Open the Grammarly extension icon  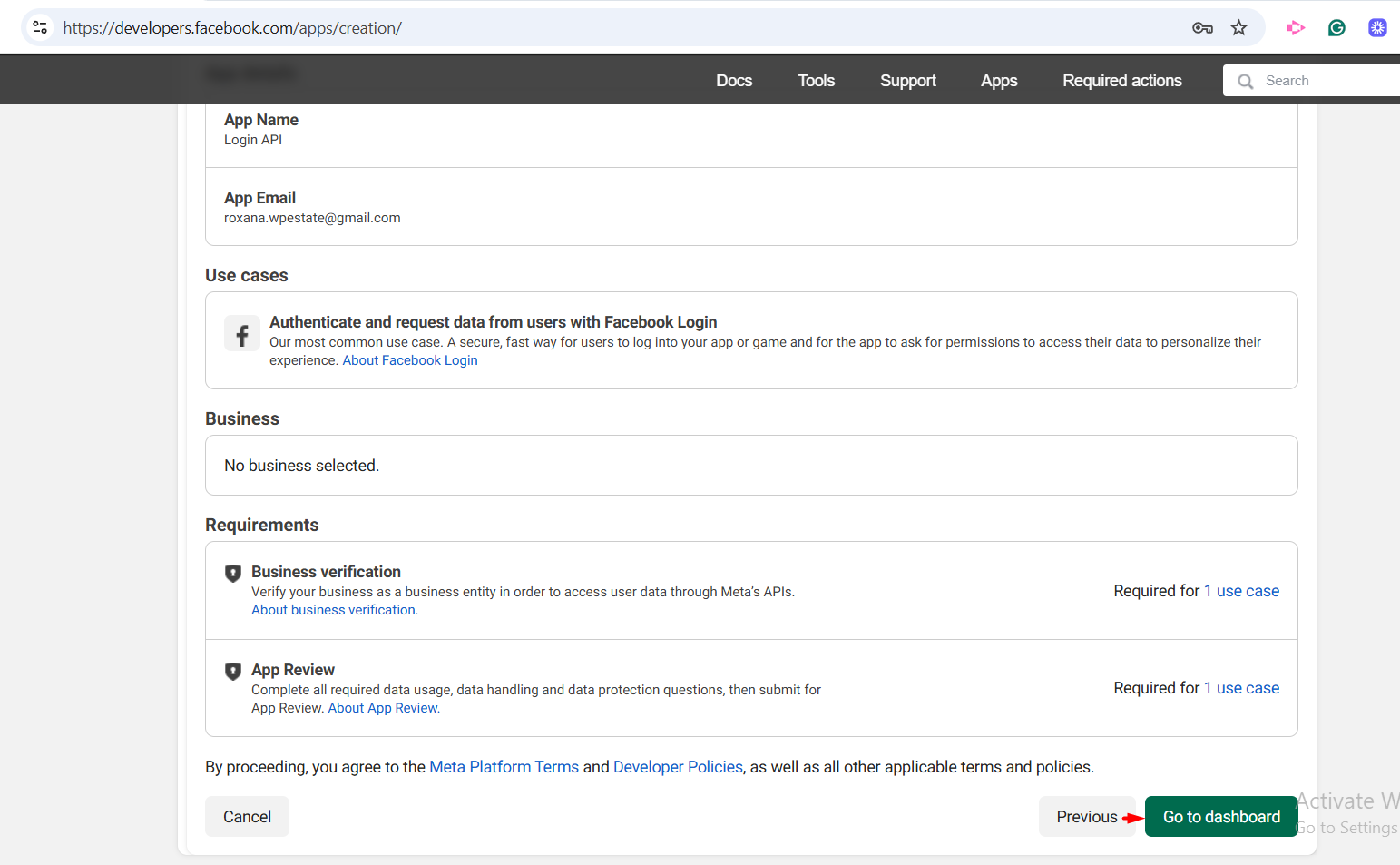coord(1336,28)
